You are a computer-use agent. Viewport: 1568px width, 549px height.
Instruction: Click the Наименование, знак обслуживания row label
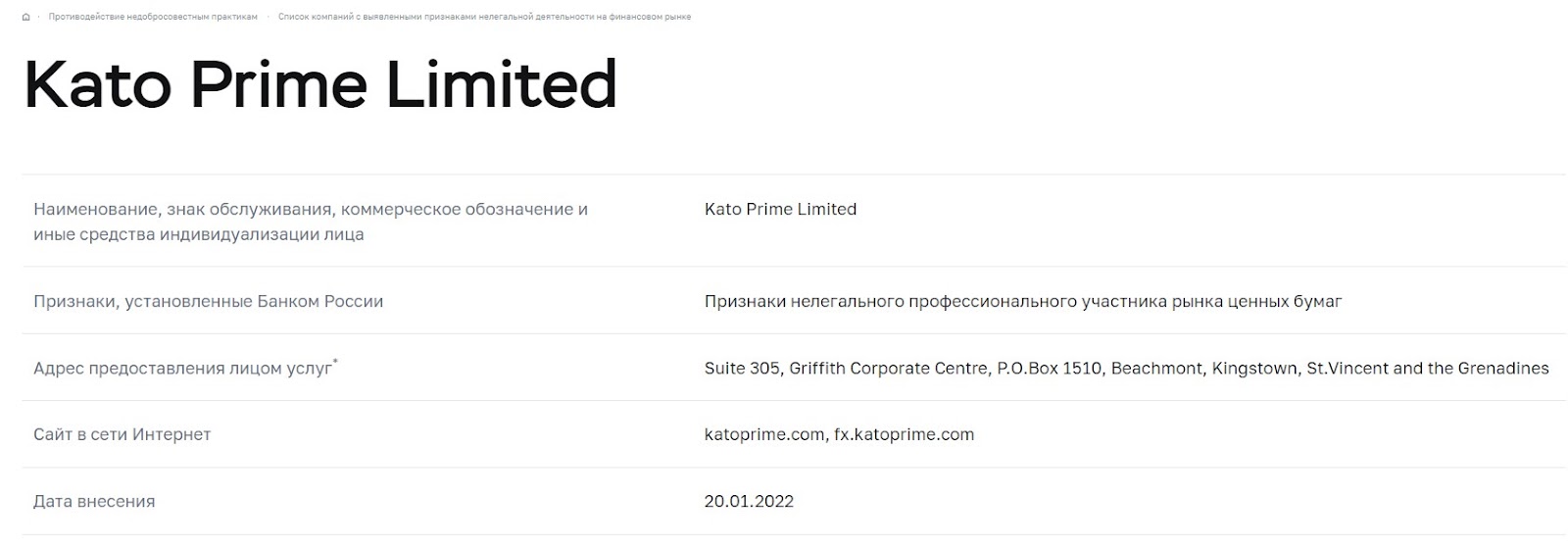point(311,222)
